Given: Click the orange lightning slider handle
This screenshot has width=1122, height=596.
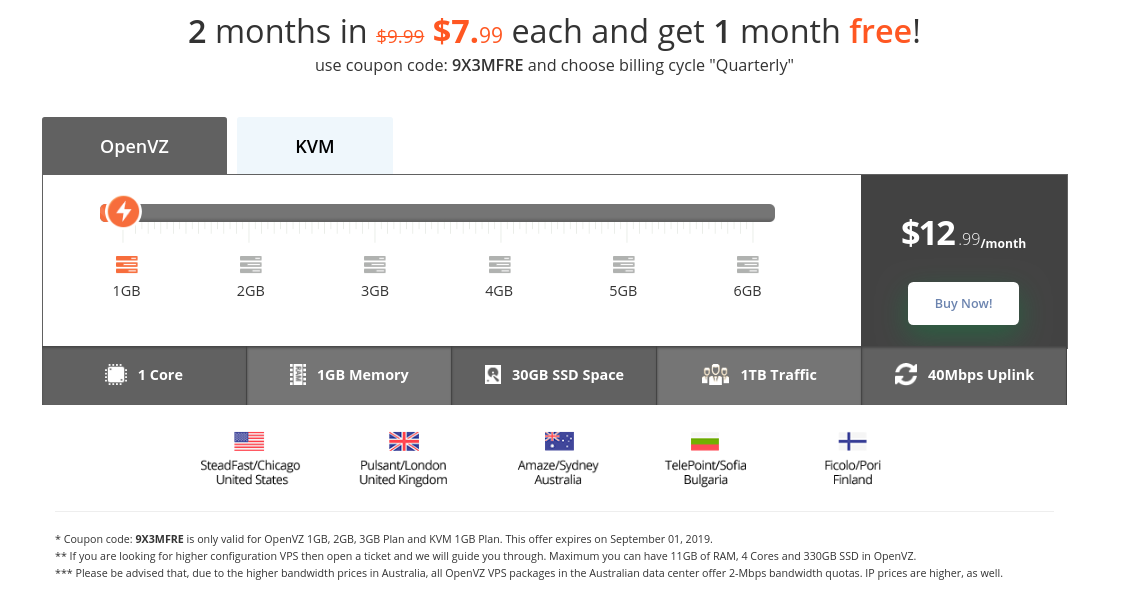Looking at the screenshot, I should coord(123,212).
